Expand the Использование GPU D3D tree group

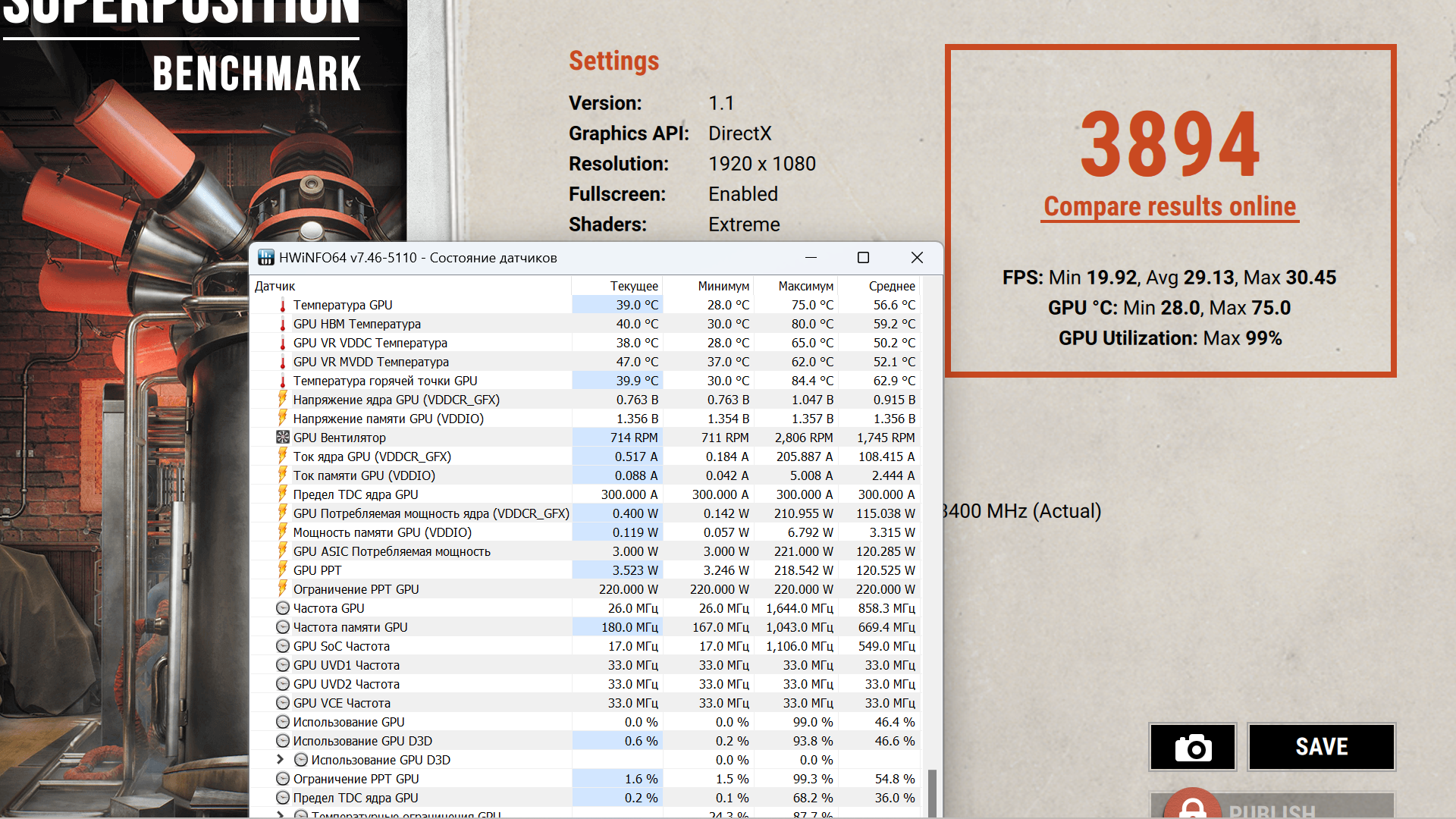point(280,759)
